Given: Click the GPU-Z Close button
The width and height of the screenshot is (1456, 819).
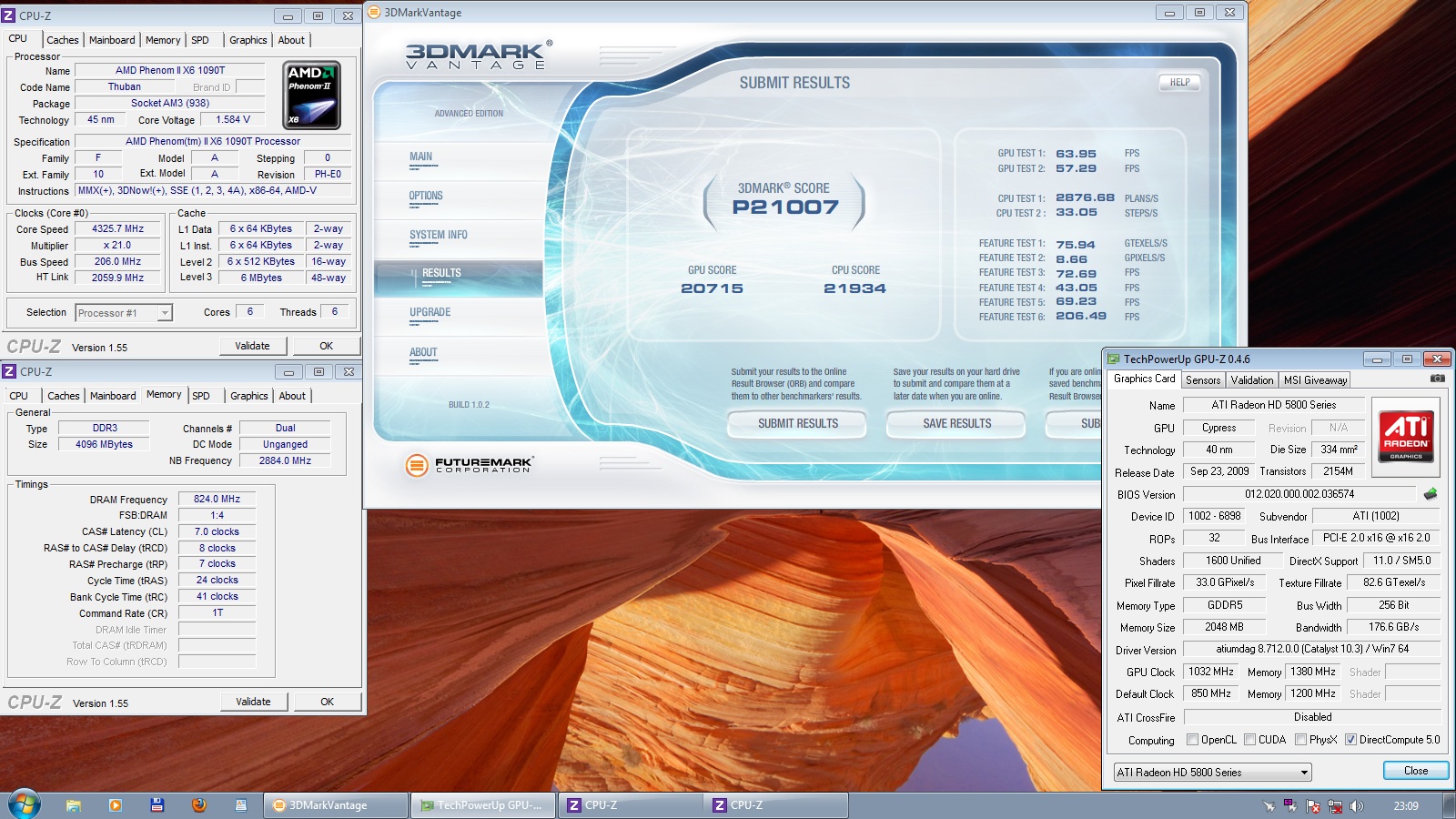Looking at the screenshot, I should 1416,771.
